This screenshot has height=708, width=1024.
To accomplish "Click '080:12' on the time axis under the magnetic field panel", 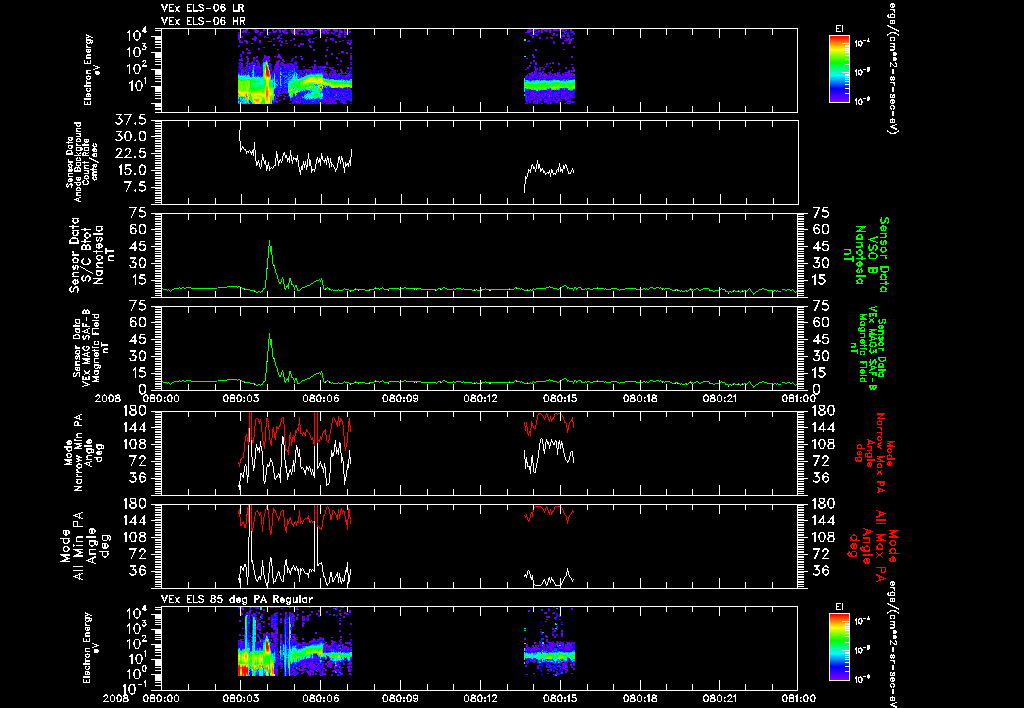I will 481,398.
